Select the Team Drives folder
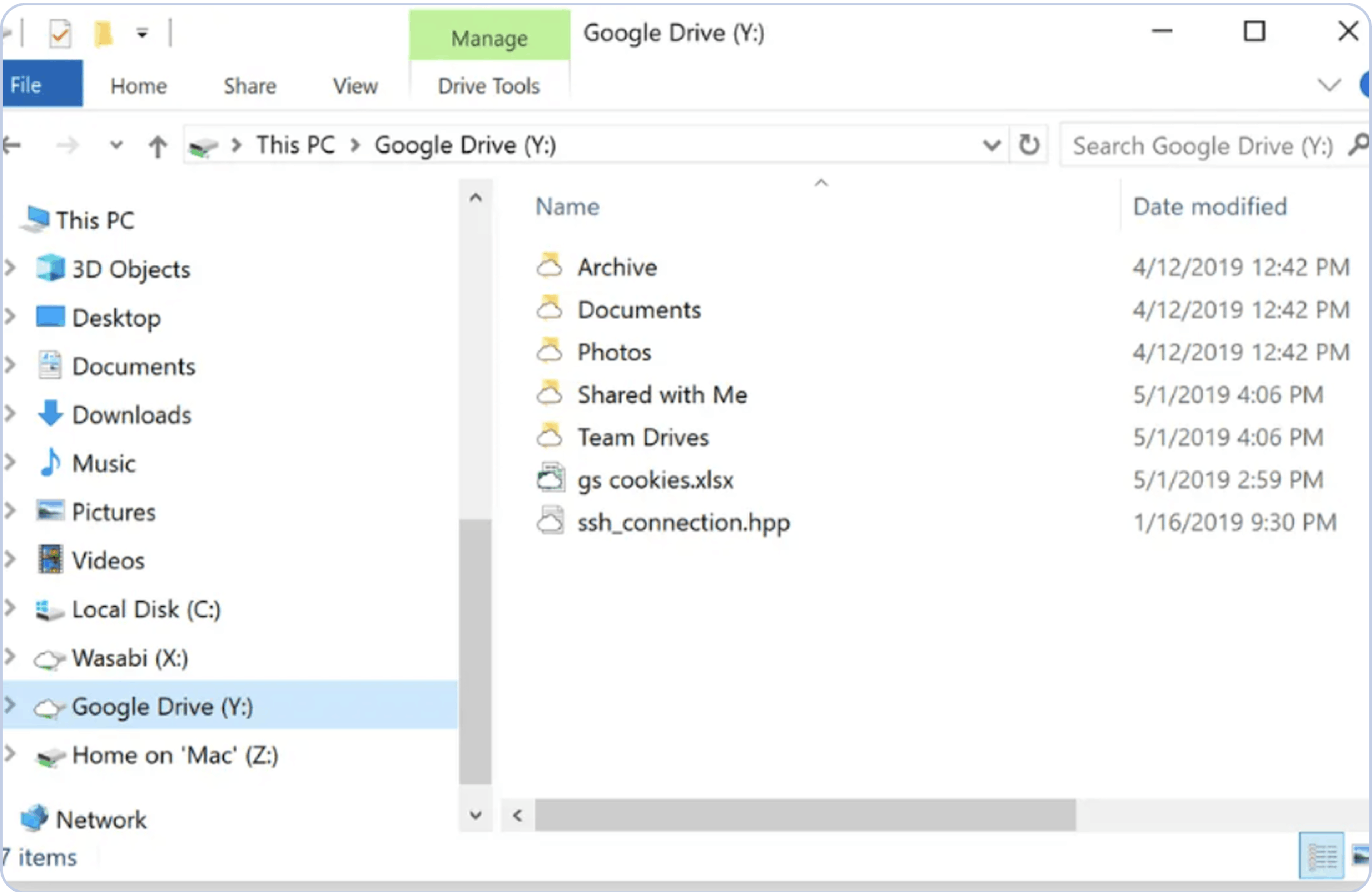 [x=643, y=438]
